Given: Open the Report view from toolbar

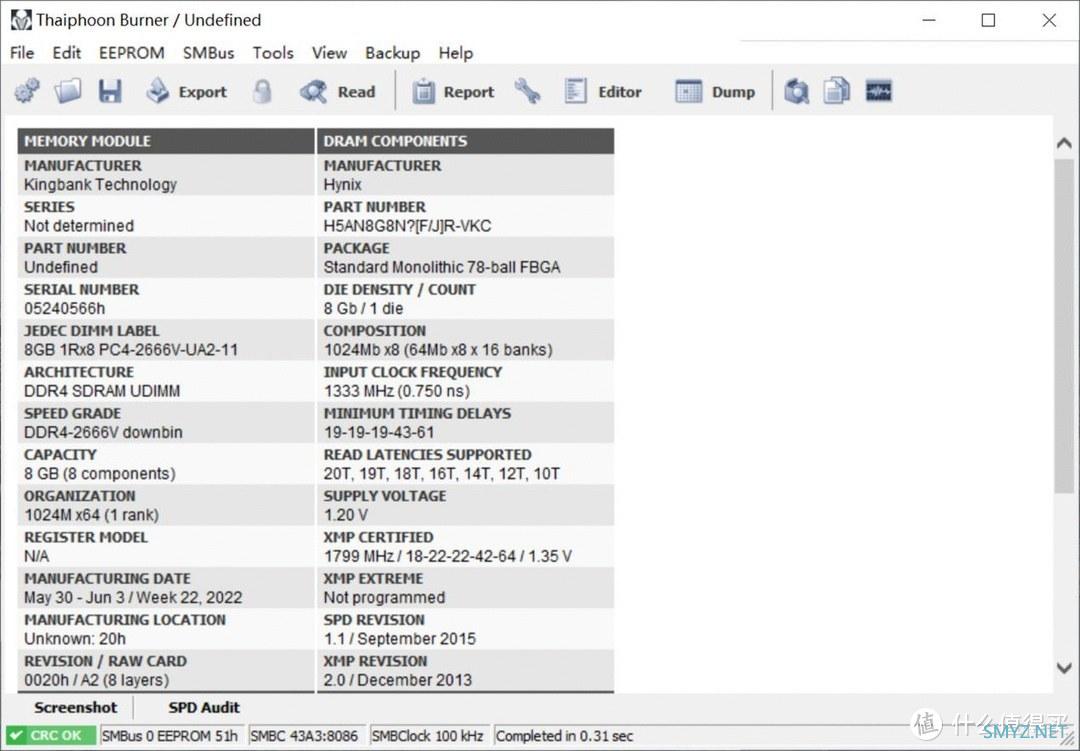Looking at the screenshot, I should tap(453, 91).
